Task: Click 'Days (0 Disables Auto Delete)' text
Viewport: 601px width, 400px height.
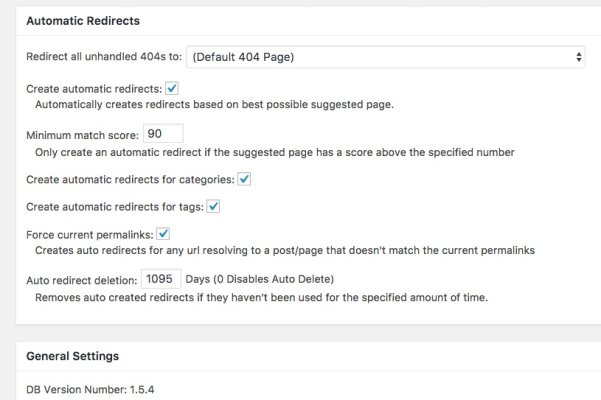Action: [x=259, y=279]
